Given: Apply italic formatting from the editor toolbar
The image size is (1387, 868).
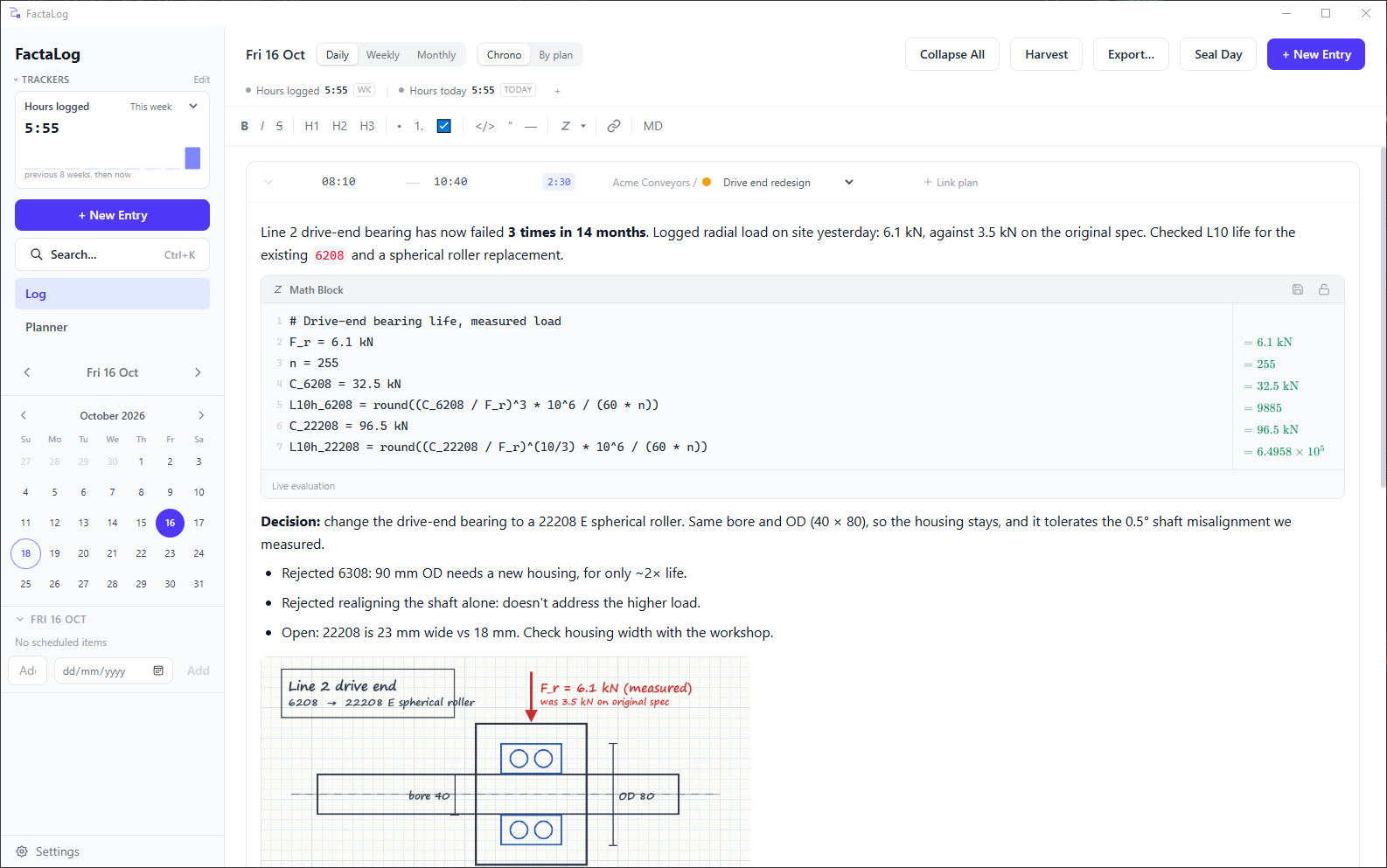Looking at the screenshot, I should point(262,126).
